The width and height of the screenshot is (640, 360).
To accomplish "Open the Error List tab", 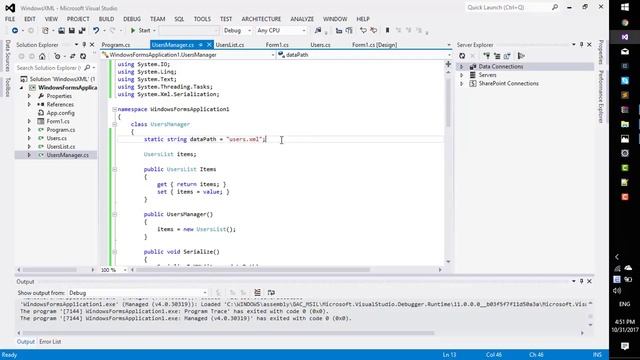I will tap(50, 342).
